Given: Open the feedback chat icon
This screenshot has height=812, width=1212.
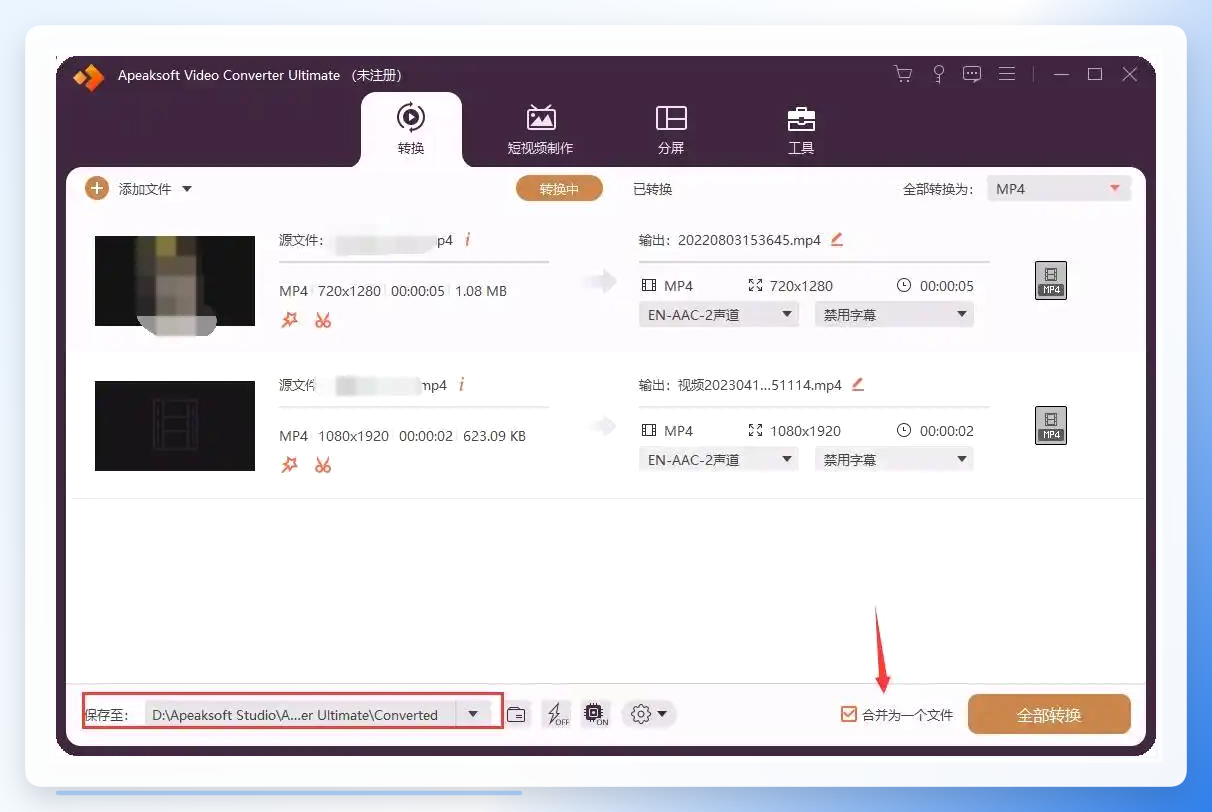Looking at the screenshot, I should (x=972, y=74).
